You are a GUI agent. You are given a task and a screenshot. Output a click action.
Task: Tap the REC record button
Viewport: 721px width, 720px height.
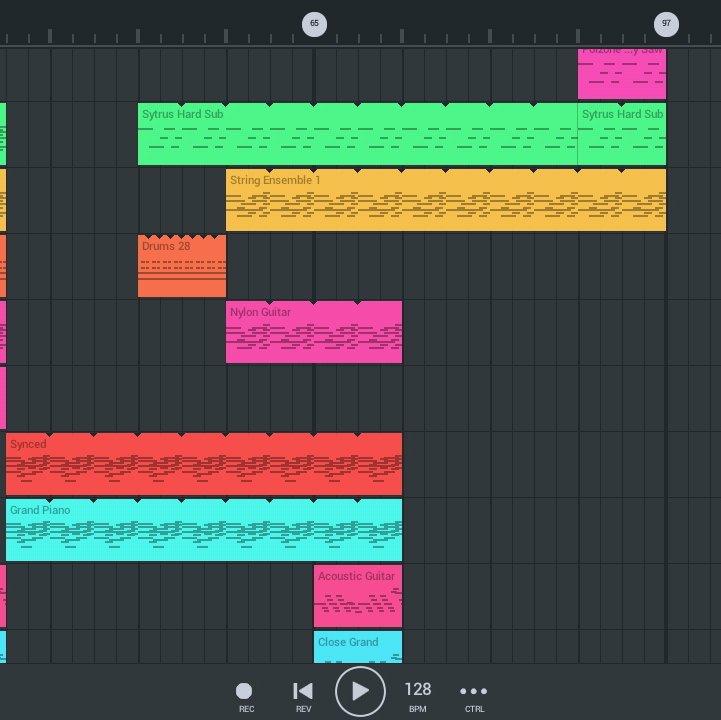pyautogui.click(x=244, y=696)
